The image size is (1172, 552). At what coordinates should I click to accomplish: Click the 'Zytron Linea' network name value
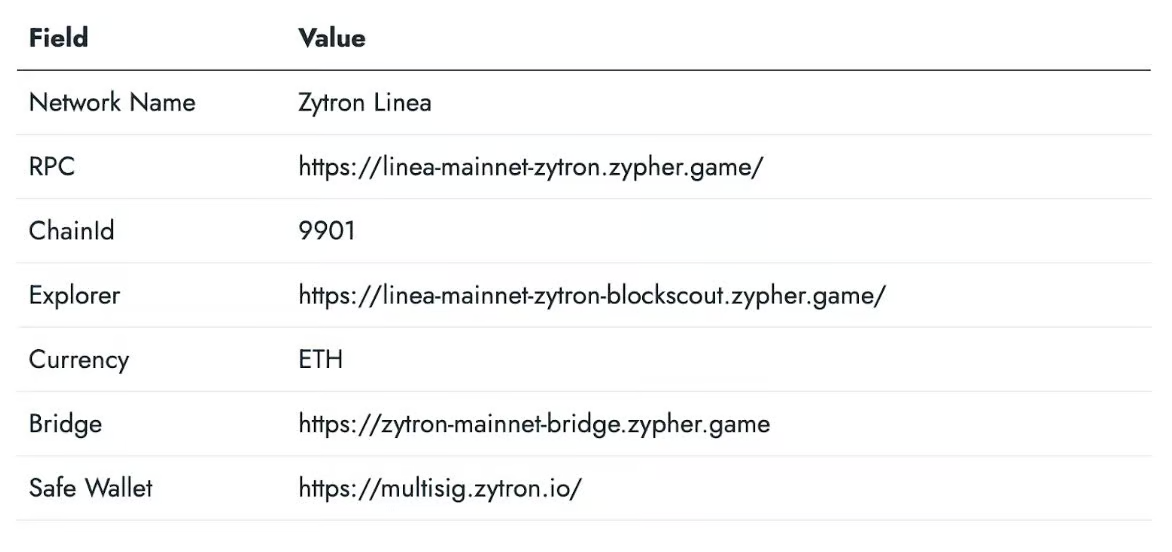(x=364, y=102)
